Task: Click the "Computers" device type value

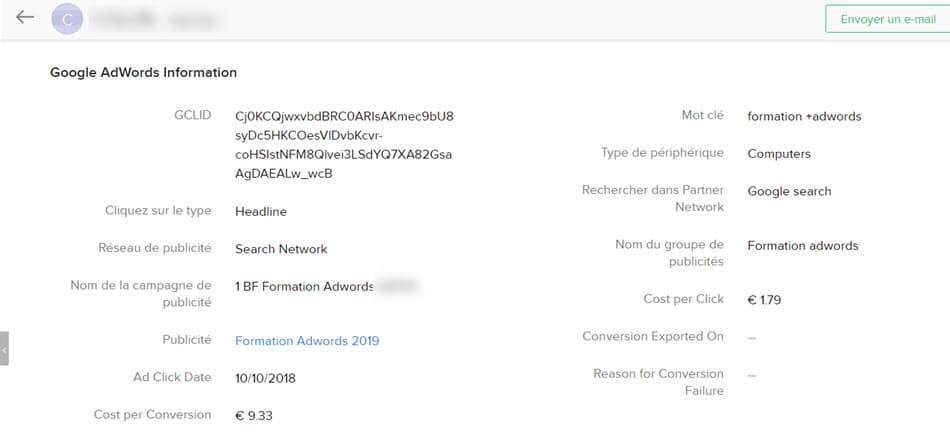Action: pyautogui.click(x=779, y=154)
